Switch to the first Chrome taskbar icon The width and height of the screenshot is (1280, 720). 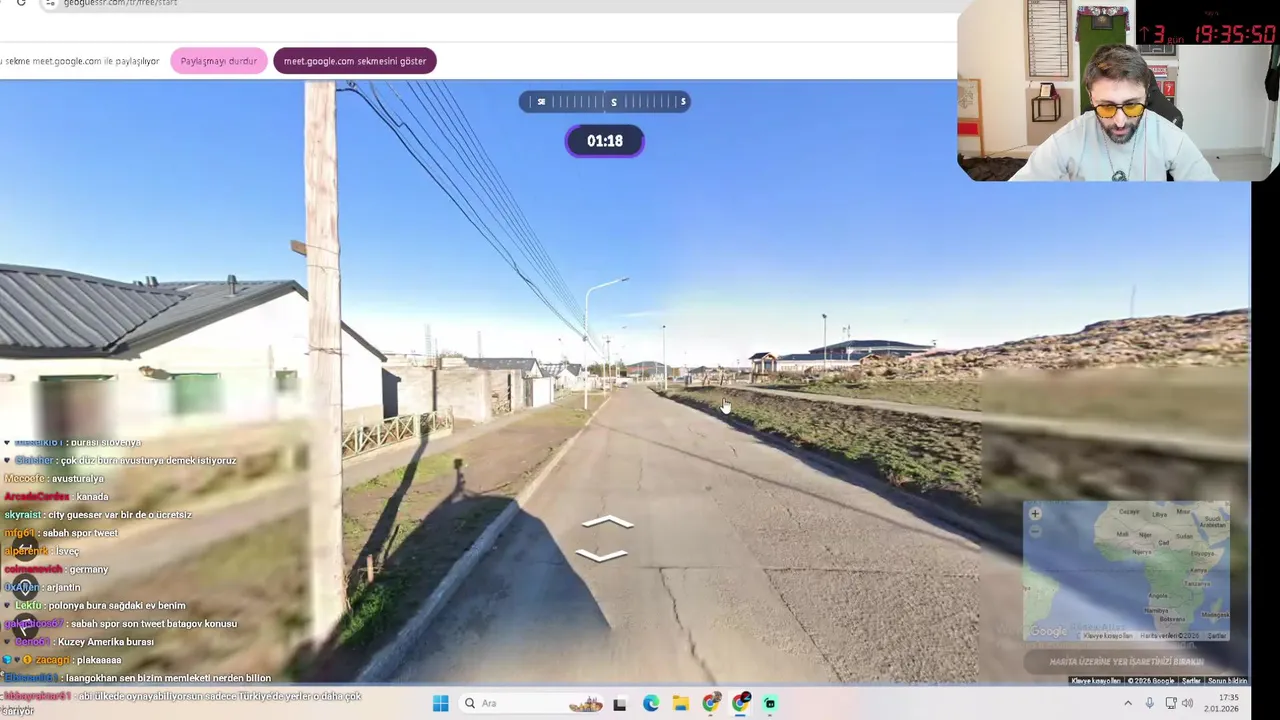(x=711, y=703)
